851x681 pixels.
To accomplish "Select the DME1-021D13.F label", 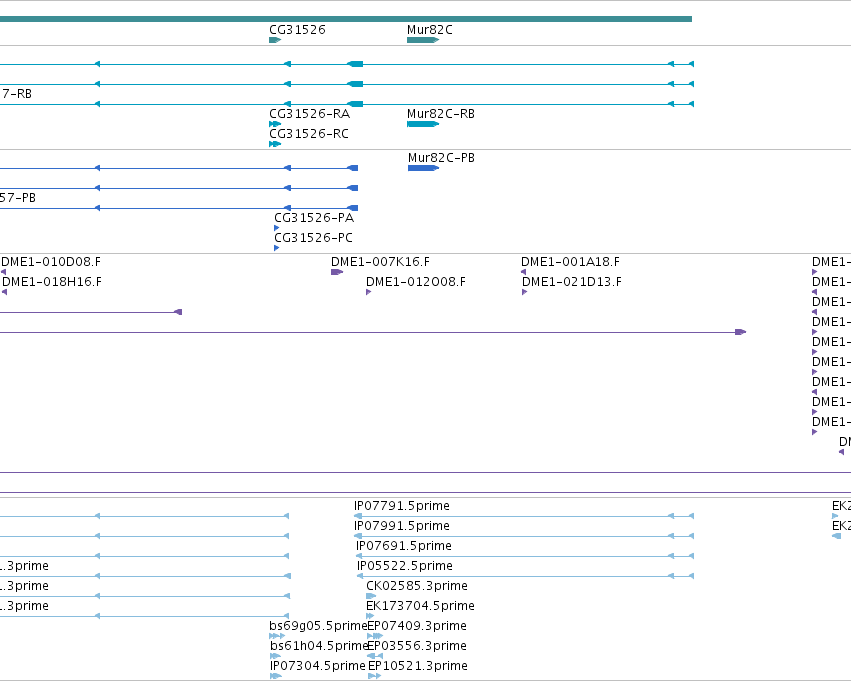I will point(572,282).
